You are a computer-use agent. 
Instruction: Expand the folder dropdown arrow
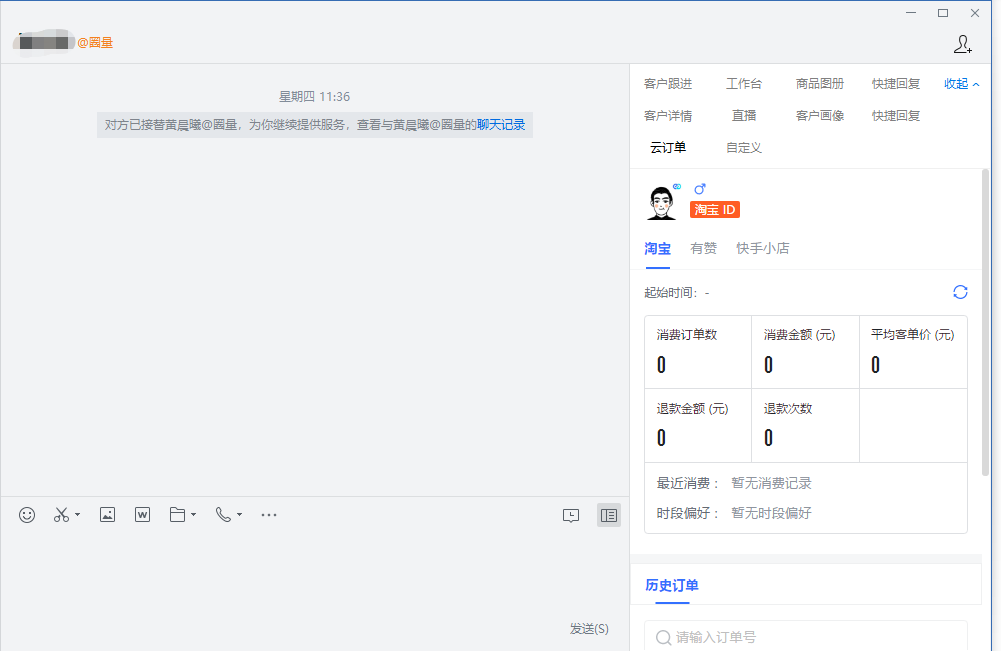point(194,516)
